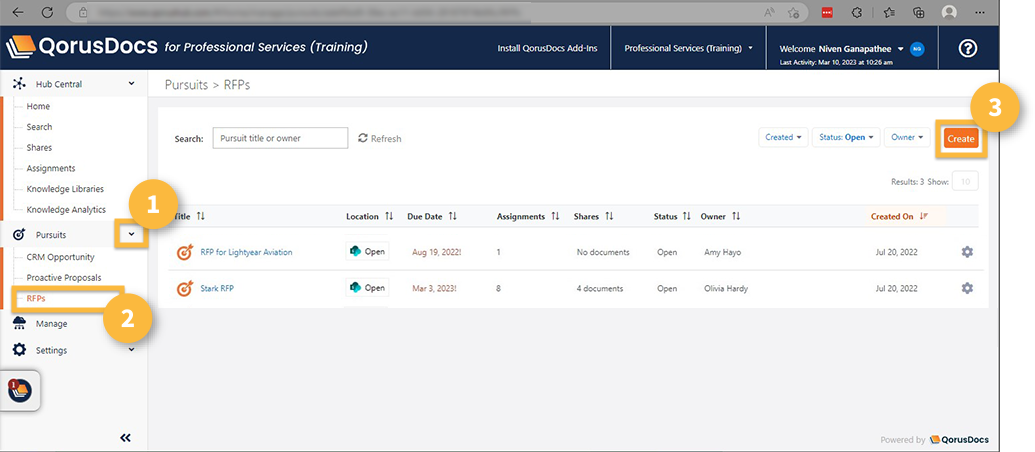Add page to favorites with star icon

tap(794, 12)
